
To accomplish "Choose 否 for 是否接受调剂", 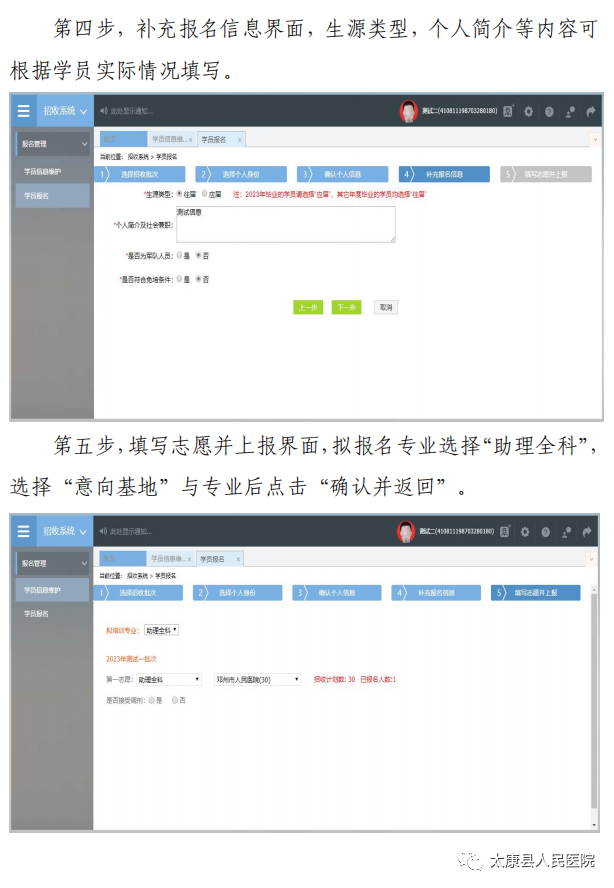I will (x=175, y=700).
